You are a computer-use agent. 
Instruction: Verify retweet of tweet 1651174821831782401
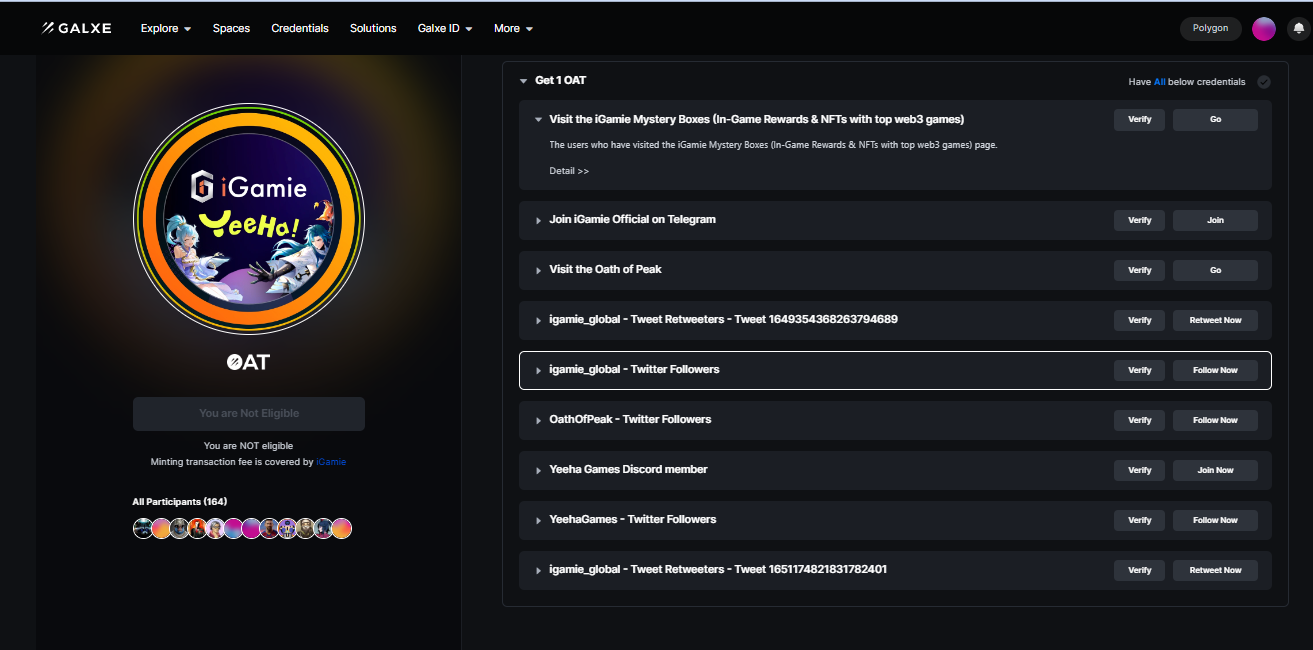(1140, 570)
